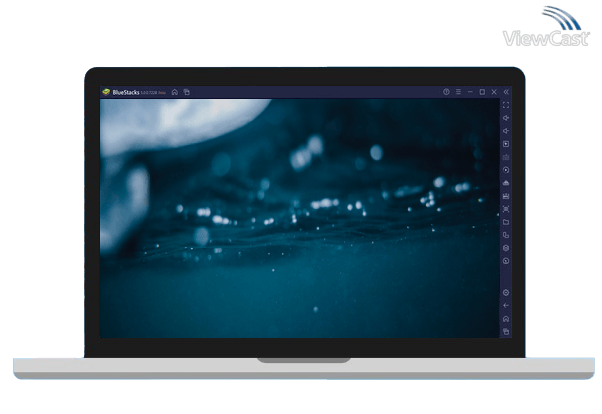Click the tabs icon beside title bar home
This screenshot has height=414, width=602.
(186, 92)
